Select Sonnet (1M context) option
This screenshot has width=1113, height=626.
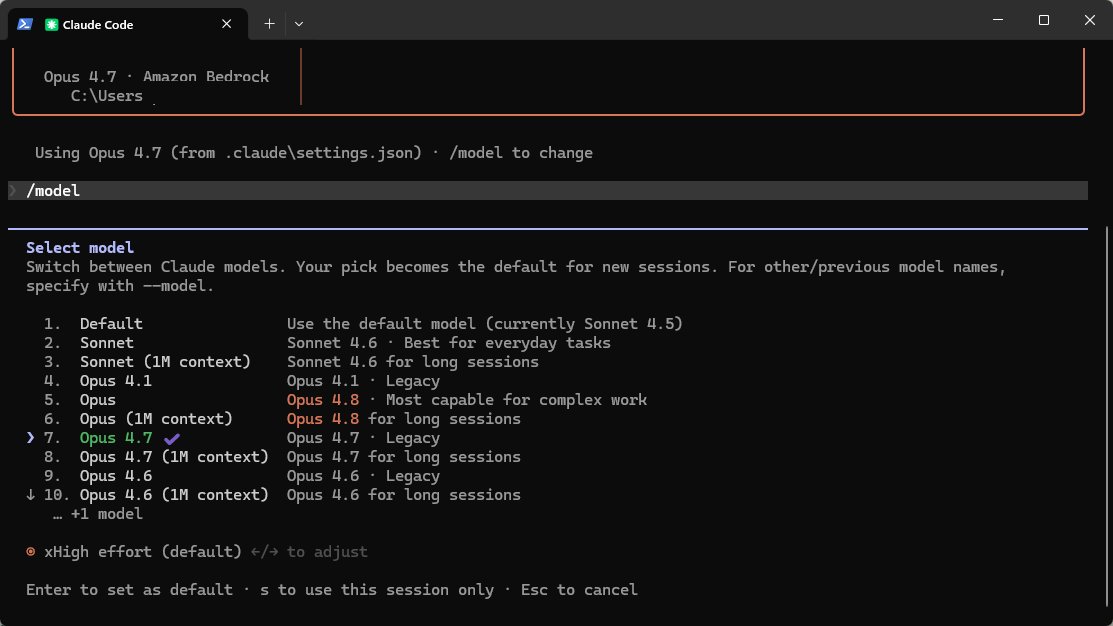point(165,362)
